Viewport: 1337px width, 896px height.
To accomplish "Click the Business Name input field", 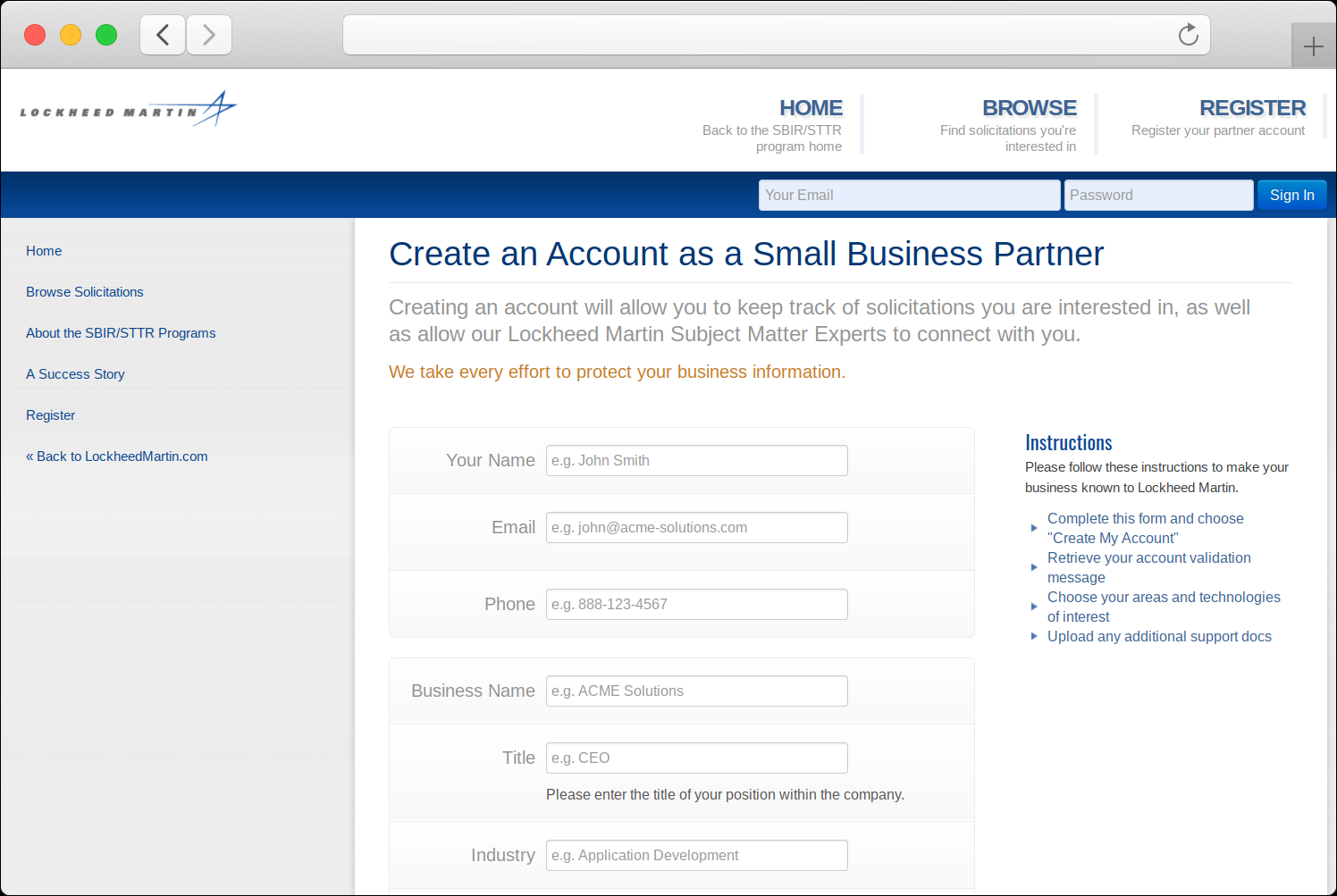I will pos(696,691).
